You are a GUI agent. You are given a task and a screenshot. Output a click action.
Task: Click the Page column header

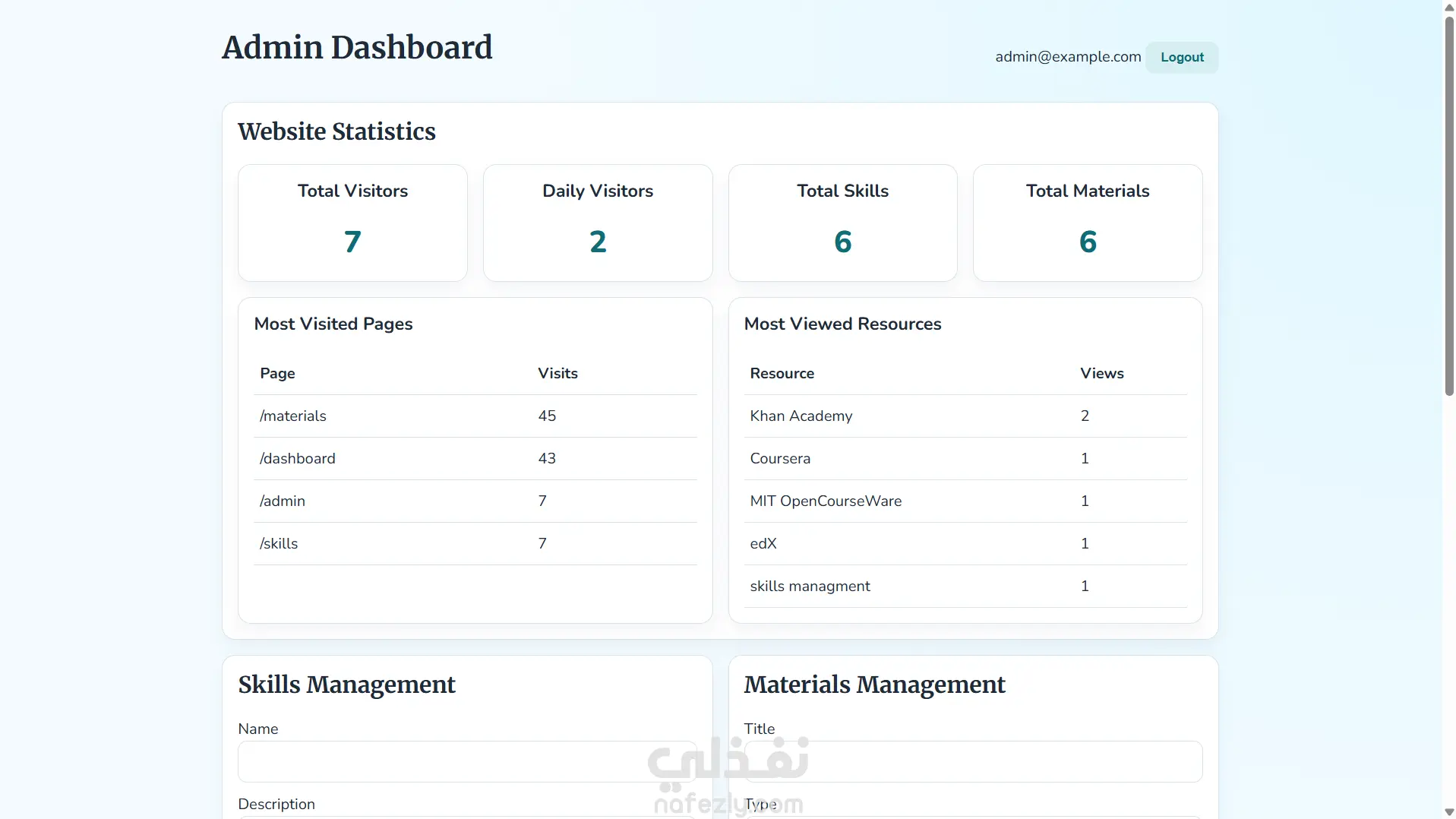click(x=277, y=373)
